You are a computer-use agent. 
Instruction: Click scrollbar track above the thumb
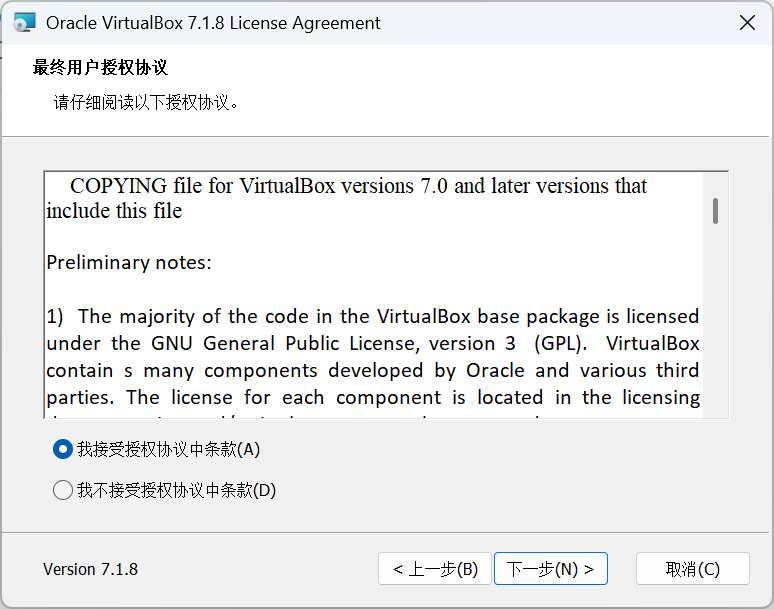point(716,185)
